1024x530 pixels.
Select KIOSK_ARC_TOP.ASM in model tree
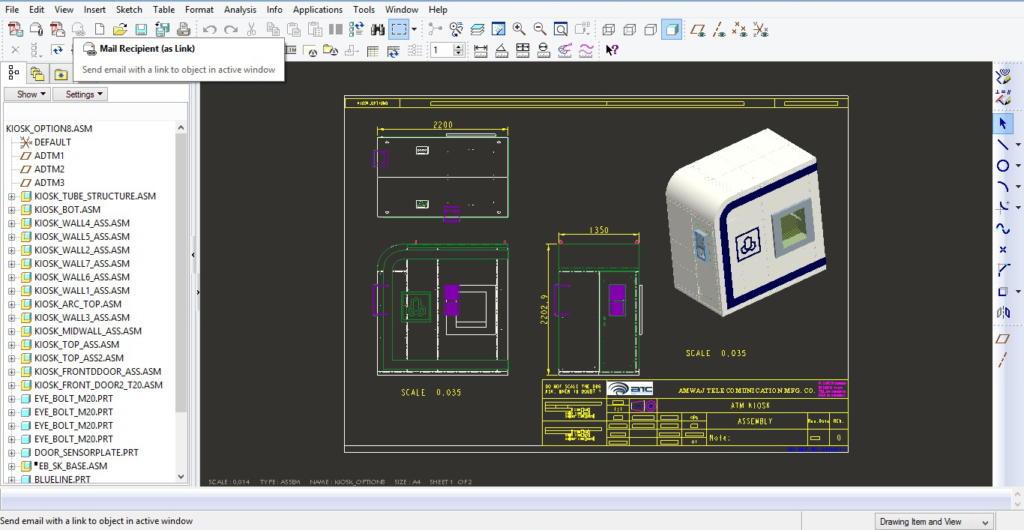coord(77,304)
